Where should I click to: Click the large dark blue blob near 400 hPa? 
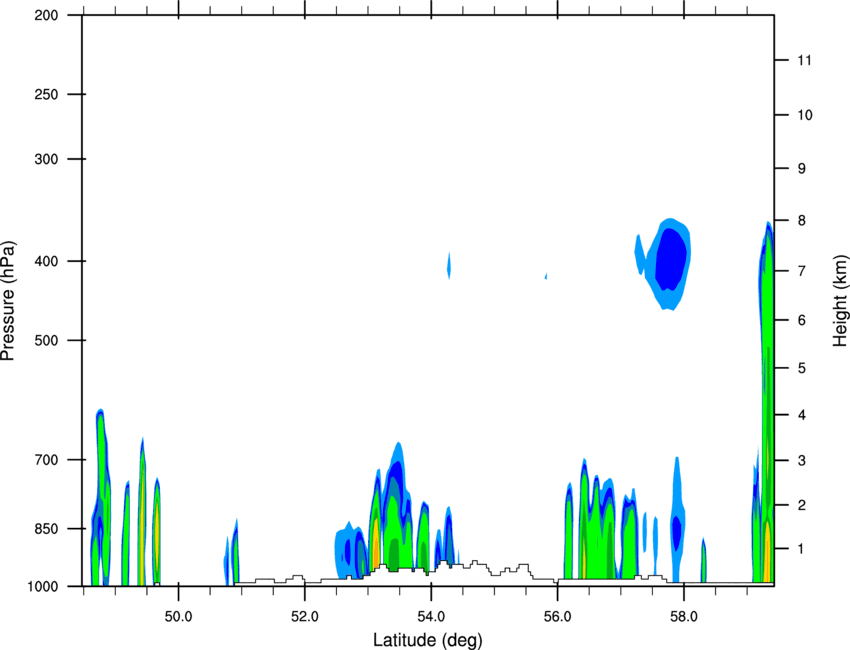click(x=671, y=259)
